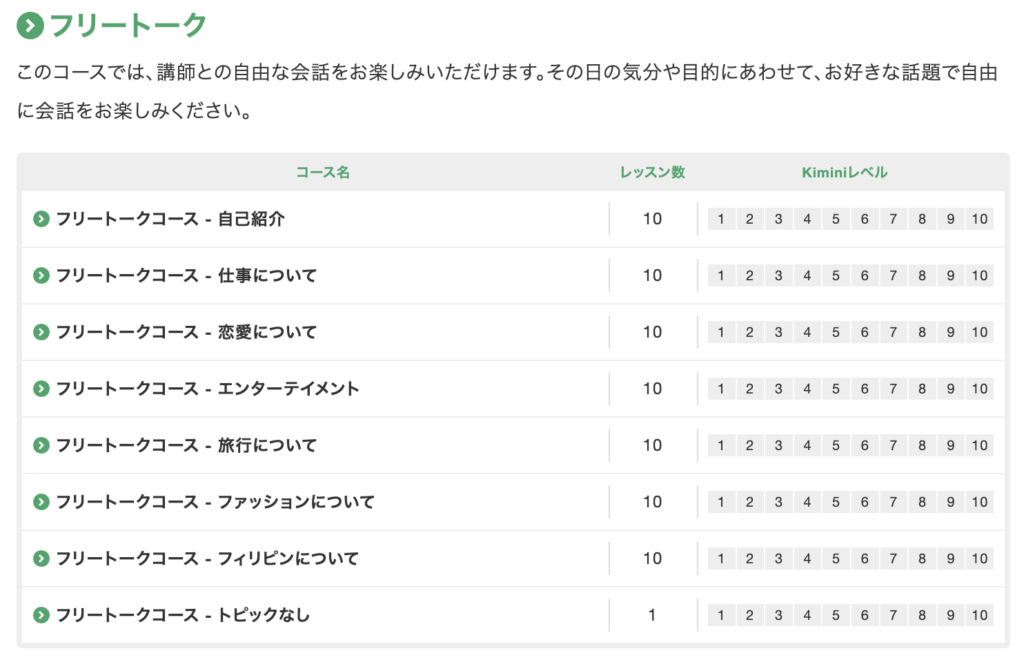Select level 10 box in 自己紹介 row
This screenshot has height=660, width=1024.
pos(980,219)
